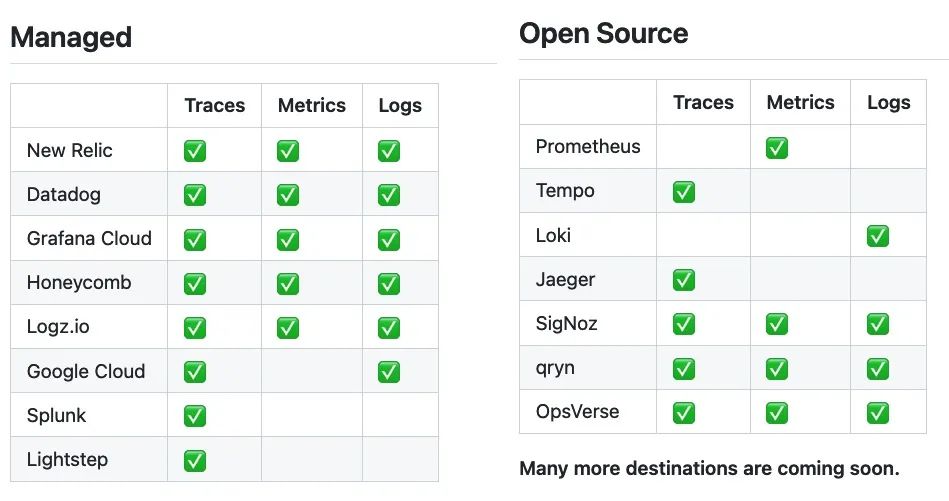Click the Managed section heading

(x=71, y=38)
